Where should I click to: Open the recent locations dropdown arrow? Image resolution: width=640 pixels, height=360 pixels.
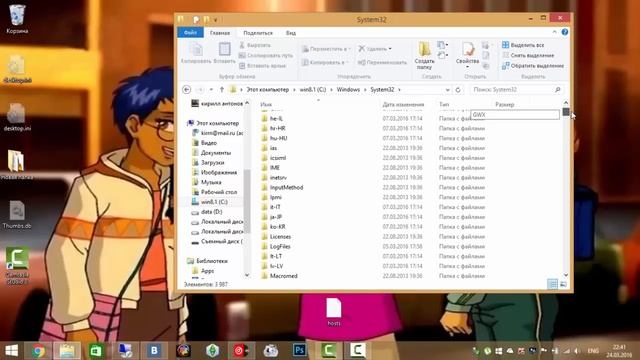click(x=211, y=89)
